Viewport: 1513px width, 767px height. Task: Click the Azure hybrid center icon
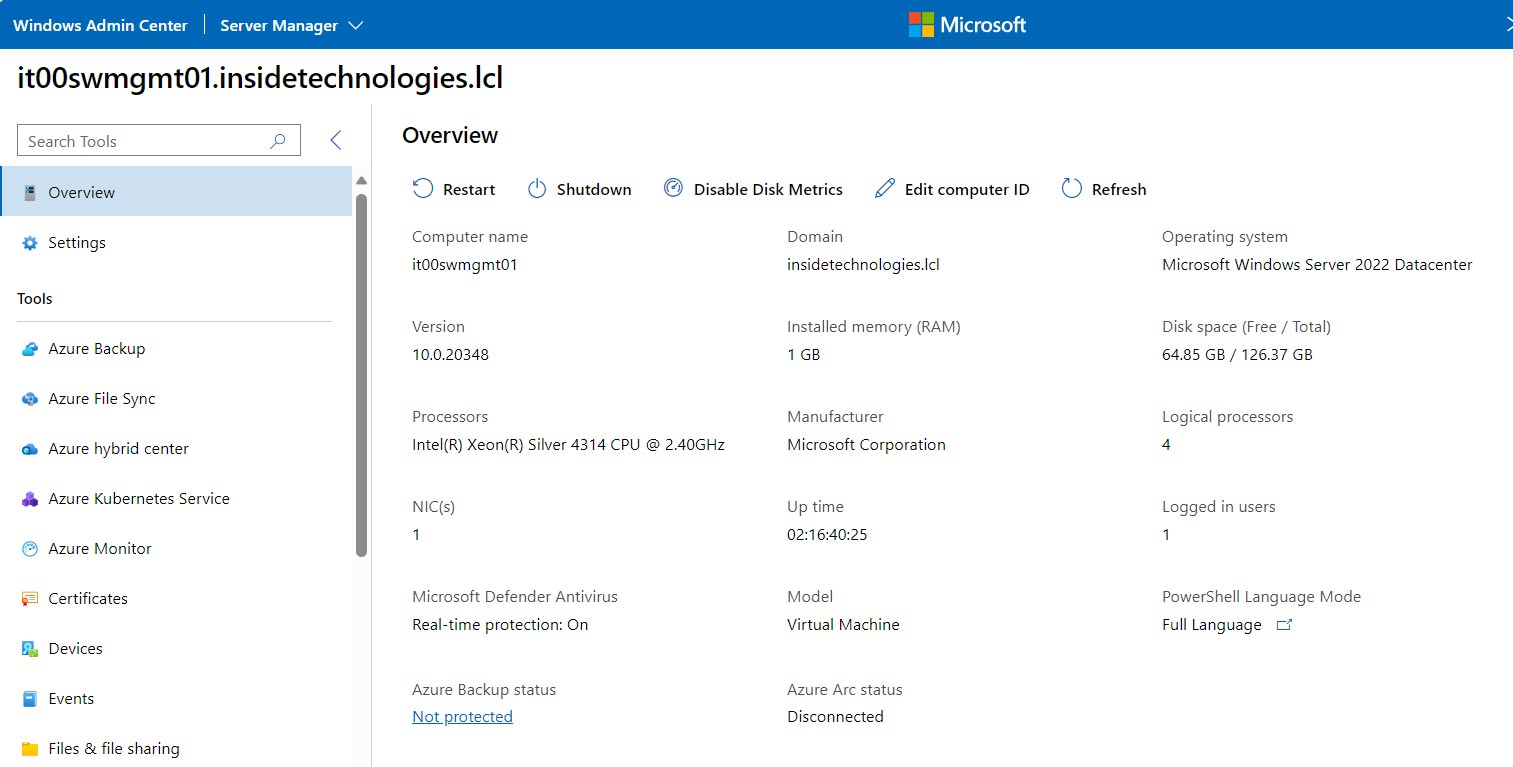point(30,449)
